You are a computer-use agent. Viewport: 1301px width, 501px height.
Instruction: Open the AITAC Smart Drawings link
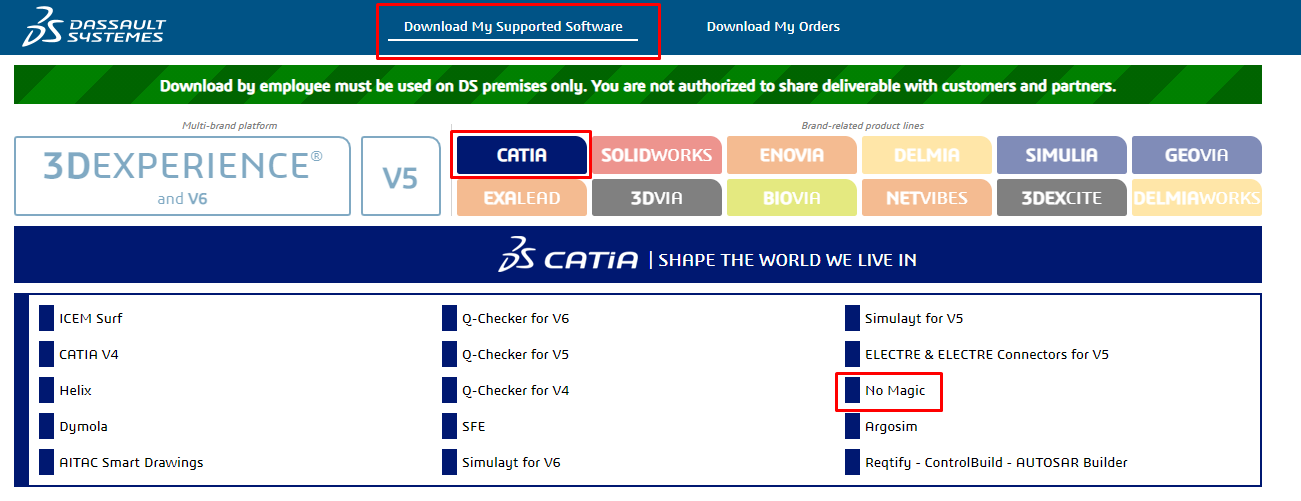pos(131,462)
